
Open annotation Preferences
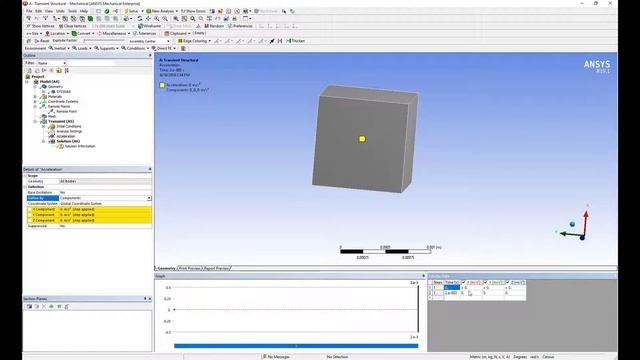coord(240,26)
